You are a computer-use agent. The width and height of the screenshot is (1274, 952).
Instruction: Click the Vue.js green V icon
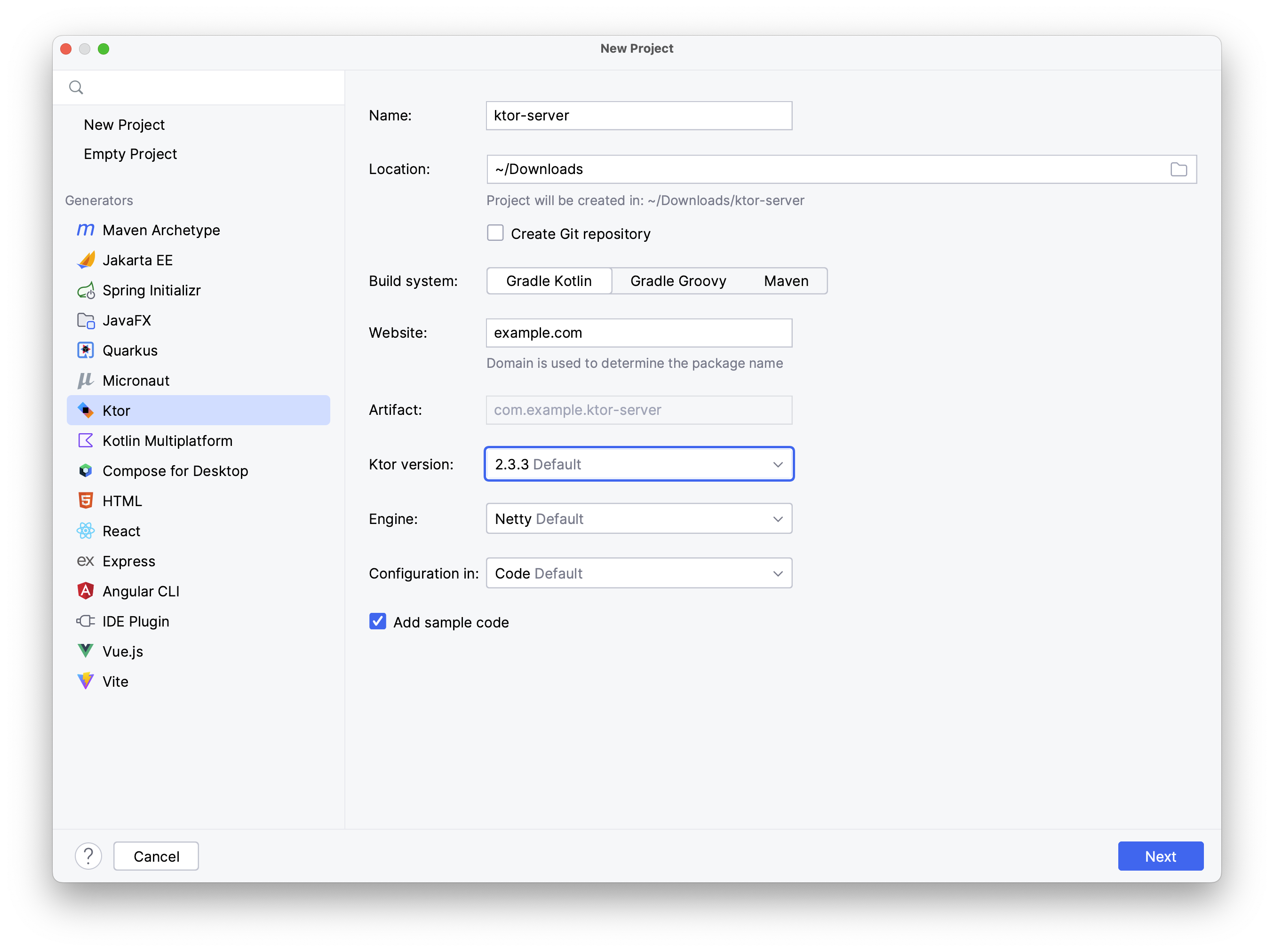pos(85,651)
